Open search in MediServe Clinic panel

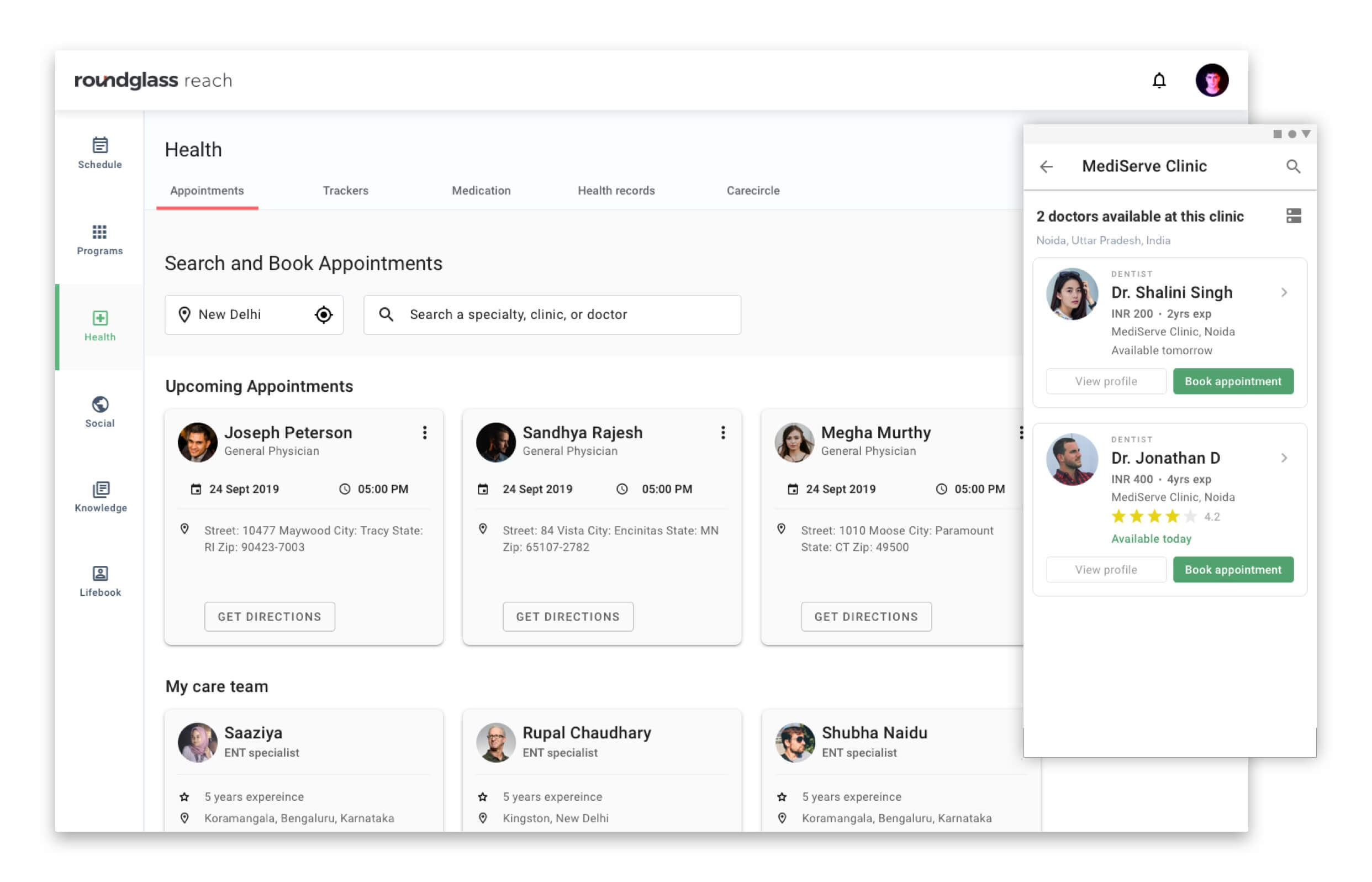(1293, 167)
